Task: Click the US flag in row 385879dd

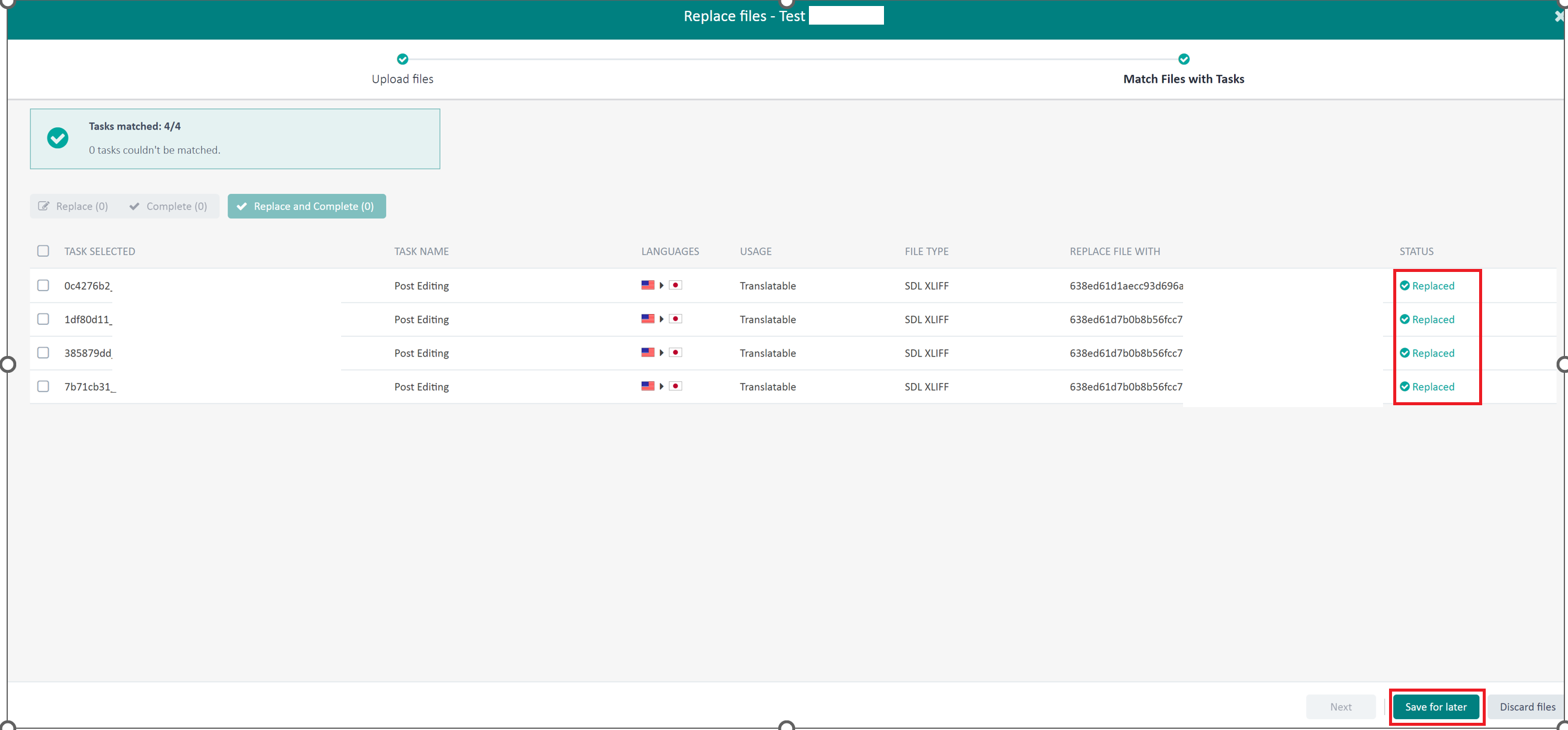Action: click(x=647, y=353)
